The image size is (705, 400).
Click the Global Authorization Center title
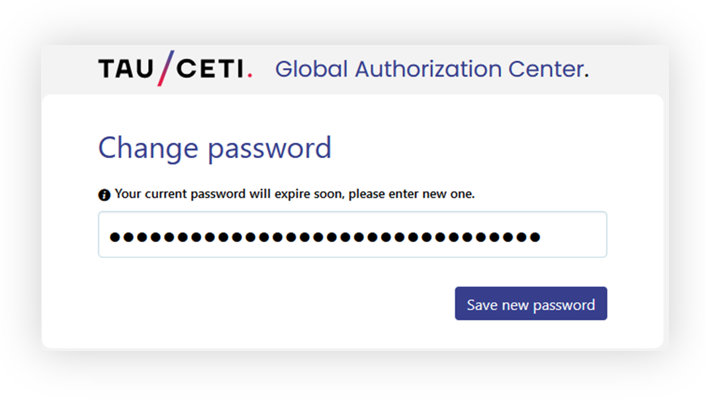coord(432,69)
